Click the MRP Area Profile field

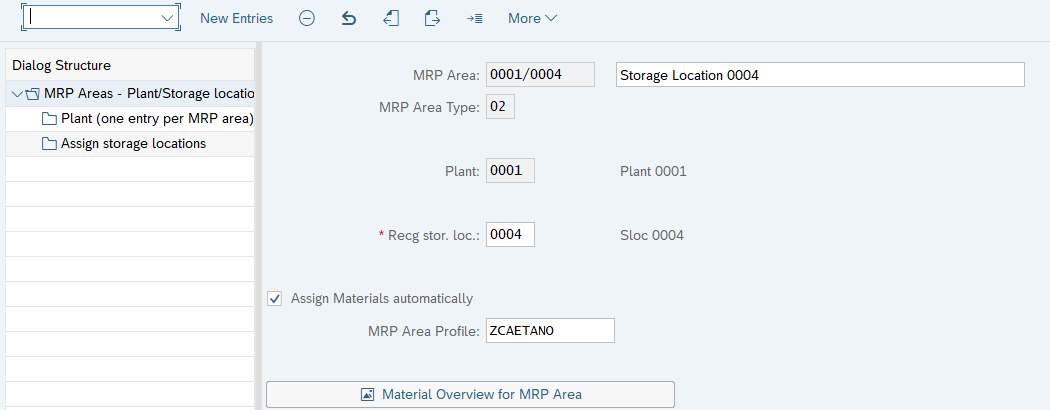550,330
